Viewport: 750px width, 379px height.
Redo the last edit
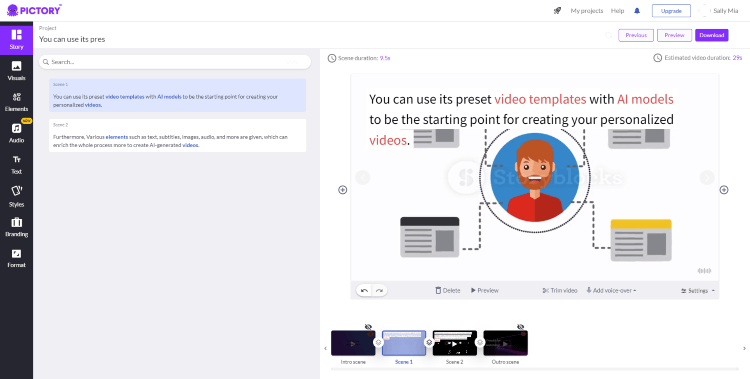pos(379,290)
